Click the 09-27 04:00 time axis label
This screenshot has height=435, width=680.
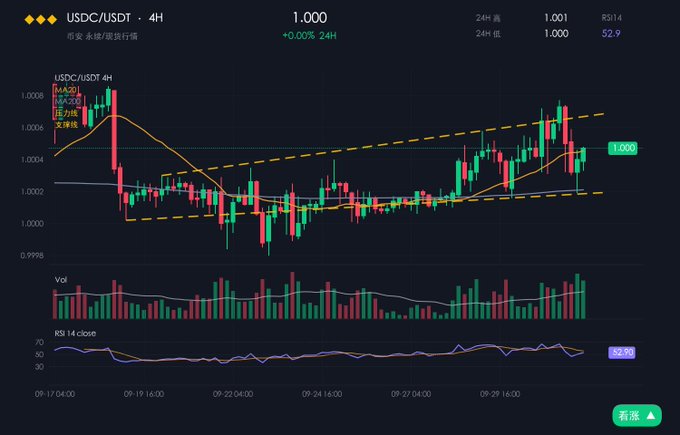(411, 394)
